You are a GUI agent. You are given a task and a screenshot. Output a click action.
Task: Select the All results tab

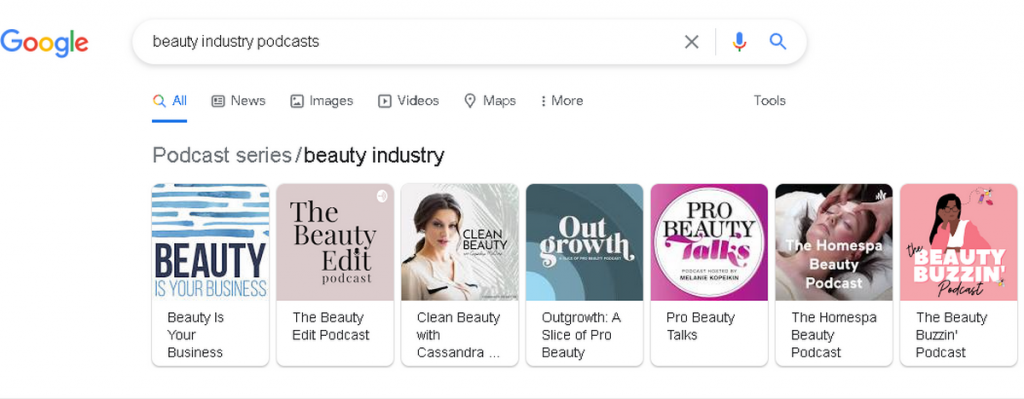point(170,101)
